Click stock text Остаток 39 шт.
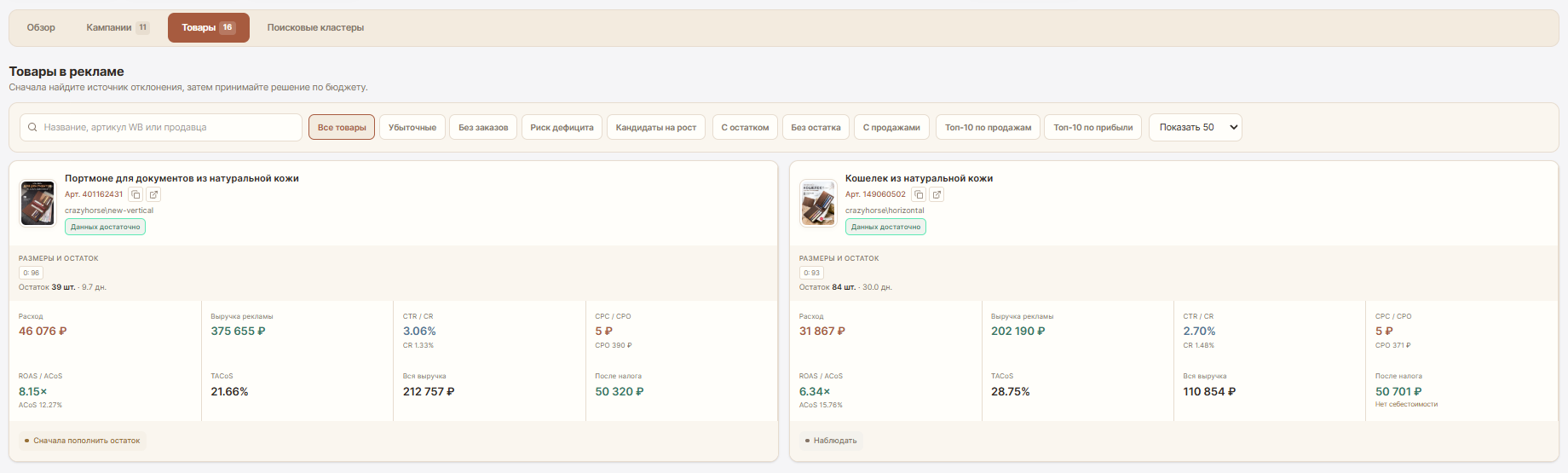 tap(47, 287)
